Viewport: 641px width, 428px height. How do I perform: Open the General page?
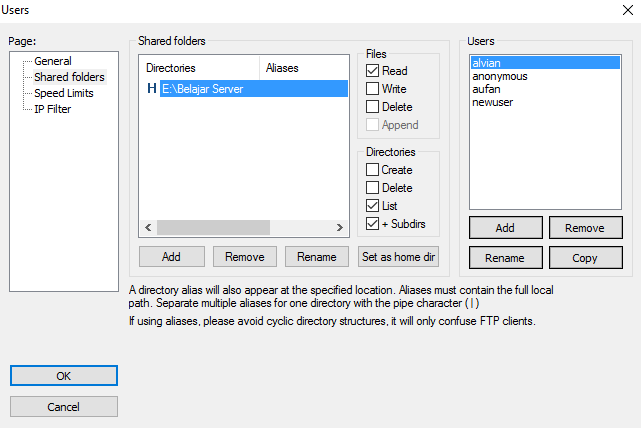click(x=53, y=61)
